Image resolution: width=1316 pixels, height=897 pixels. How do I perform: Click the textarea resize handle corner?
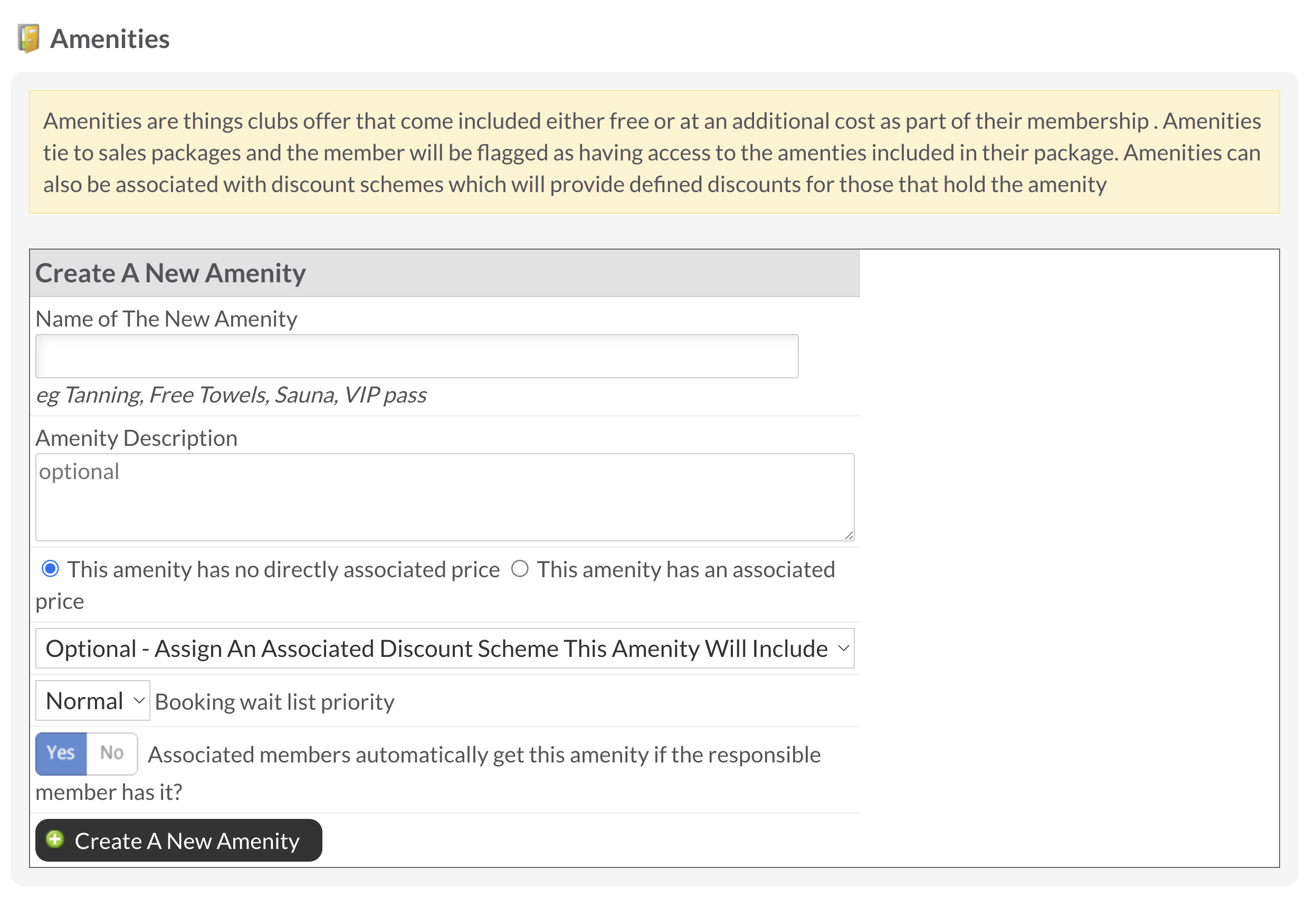[x=849, y=536]
